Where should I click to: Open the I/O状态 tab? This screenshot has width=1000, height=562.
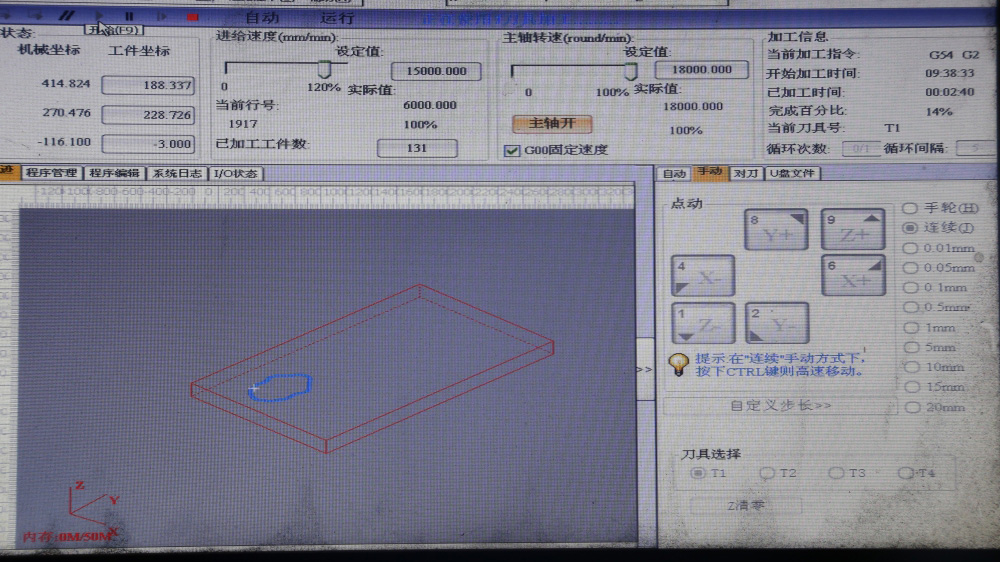[235, 174]
